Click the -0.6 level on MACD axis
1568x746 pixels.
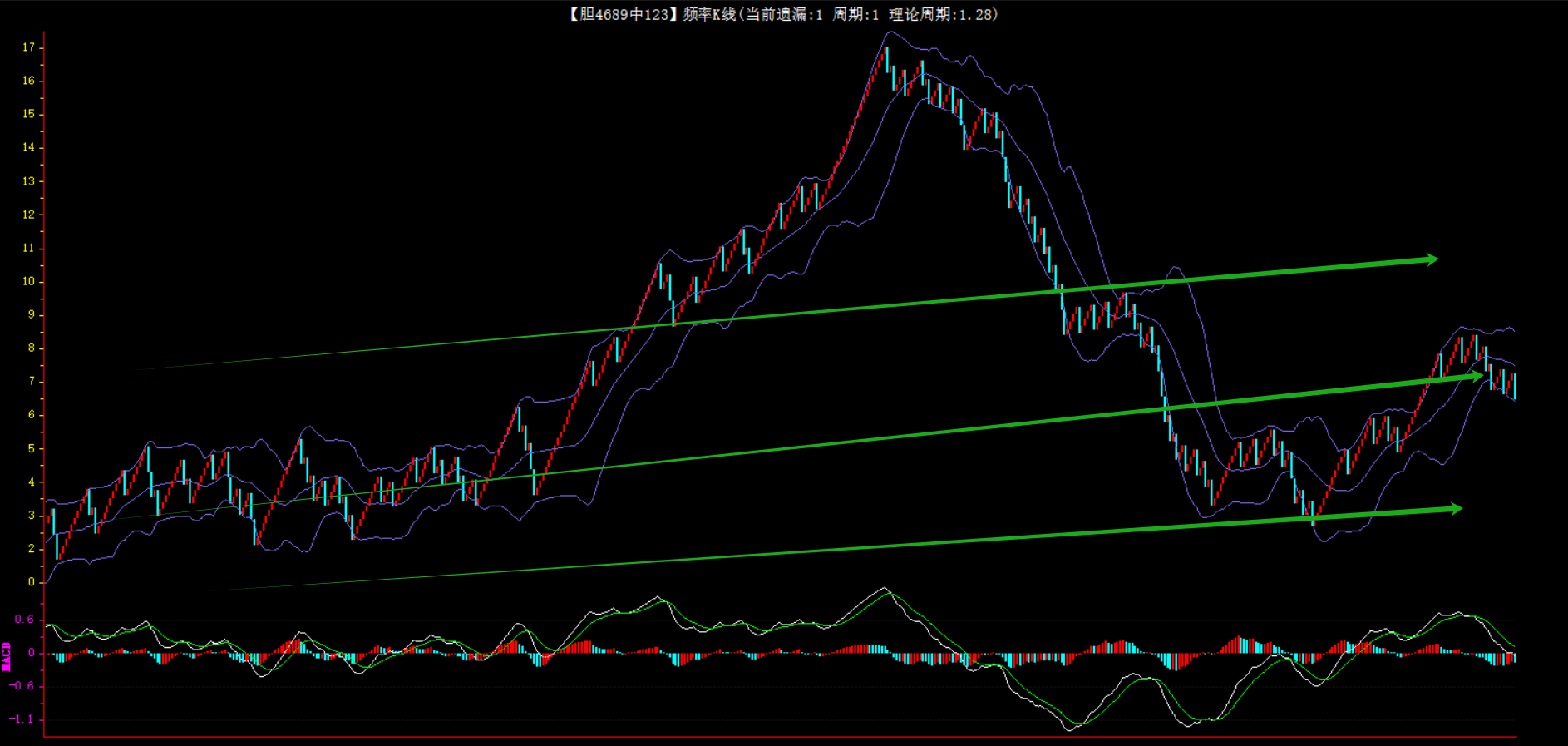[x=22, y=686]
